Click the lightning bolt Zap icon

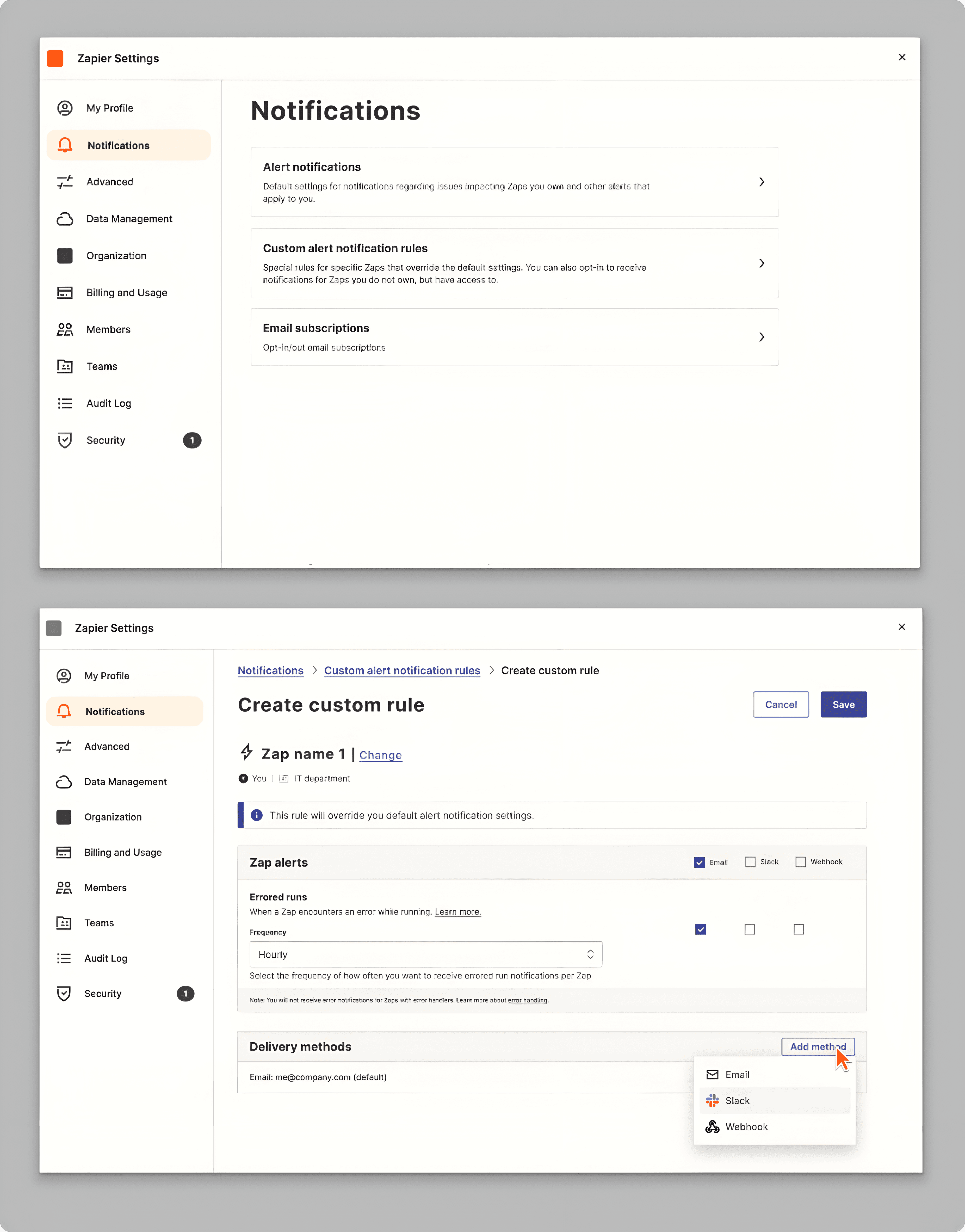click(246, 752)
